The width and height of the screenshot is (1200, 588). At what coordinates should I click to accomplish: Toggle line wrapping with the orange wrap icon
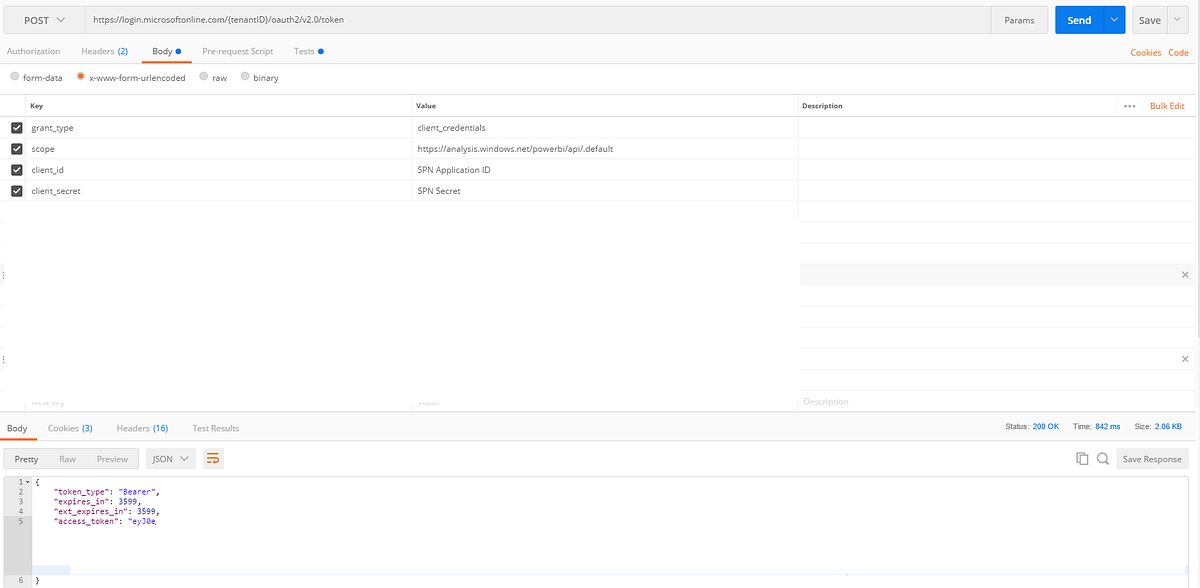coord(212,458)
